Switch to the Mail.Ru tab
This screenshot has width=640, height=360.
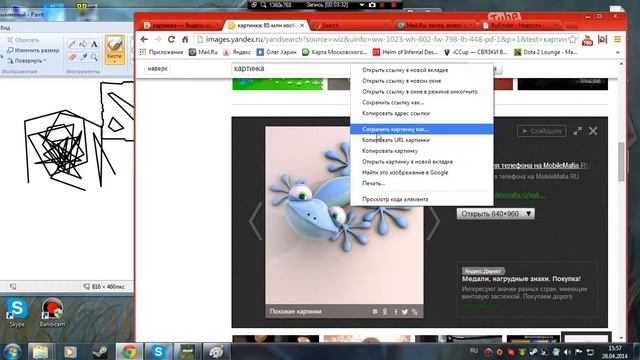pyautogui.click(x=436, y=25)
